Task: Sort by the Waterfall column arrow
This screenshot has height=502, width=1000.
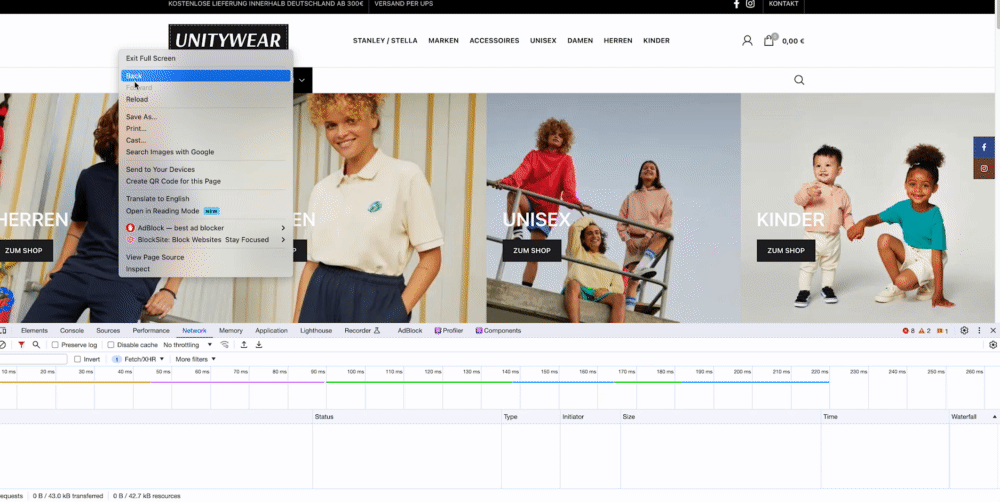Action: point(994,417)
